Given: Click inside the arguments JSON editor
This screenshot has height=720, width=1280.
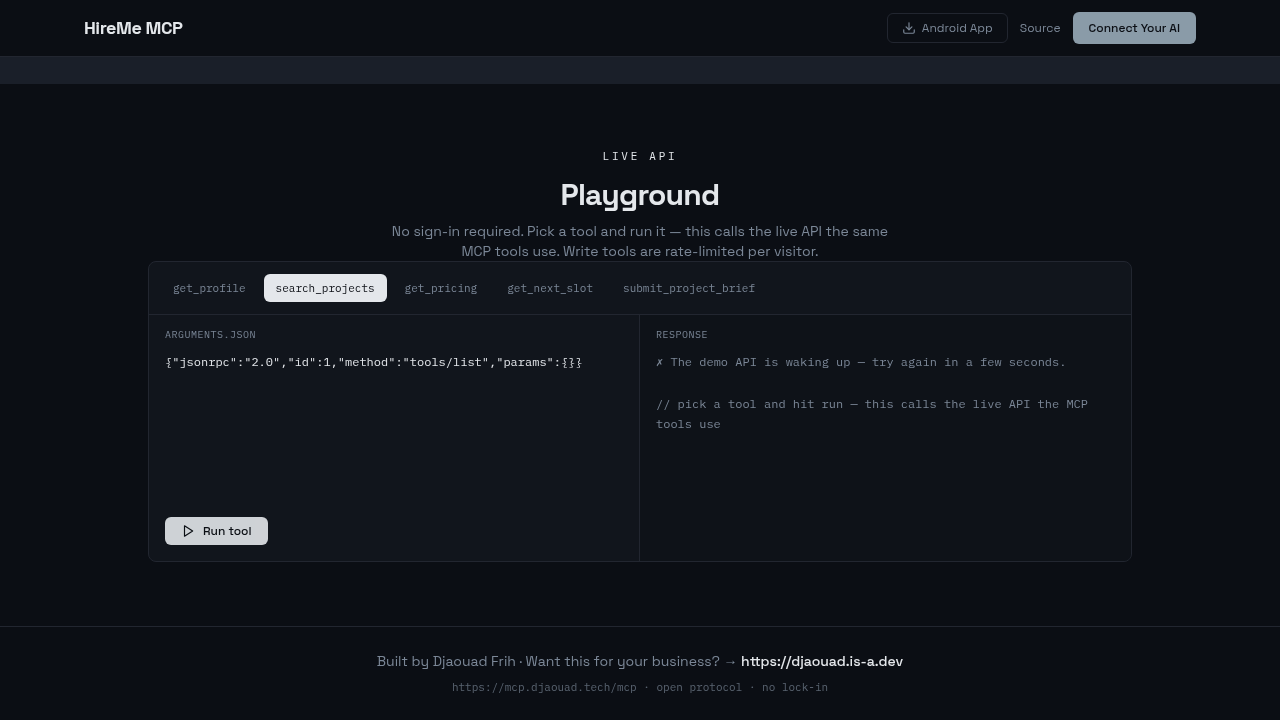Looking at the screenshot, I should click(x=394, y=426).
